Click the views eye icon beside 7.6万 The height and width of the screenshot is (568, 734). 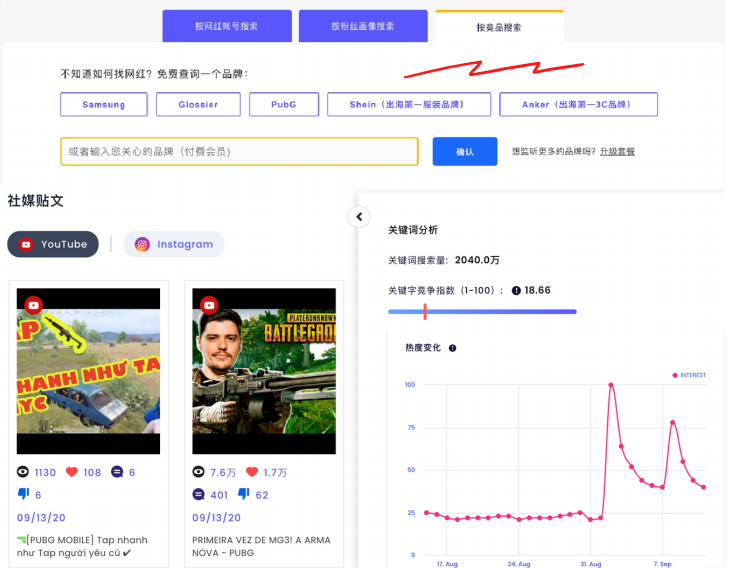point(198,472)
